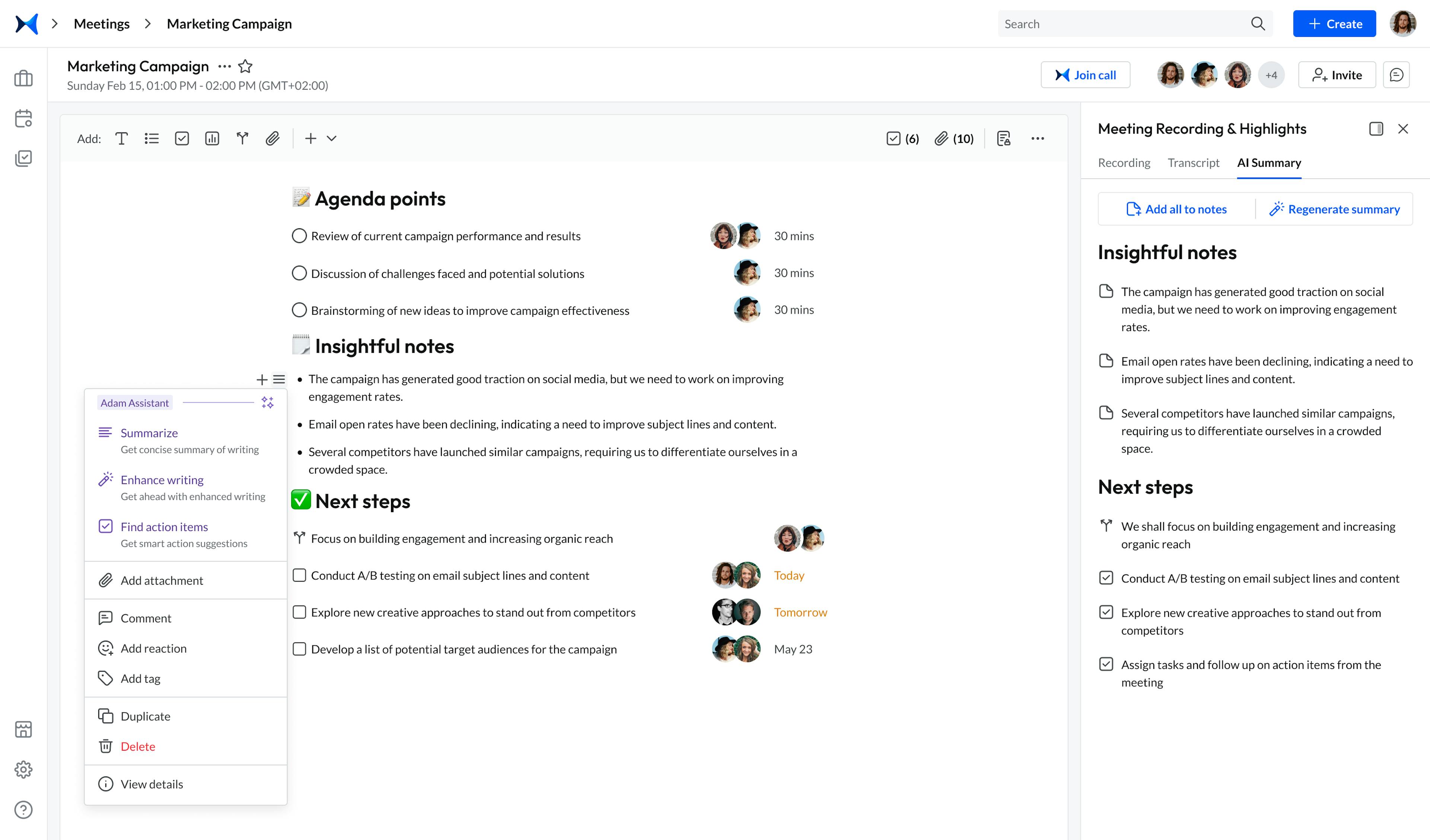Click the star icon to favorite meeting
1430x840 pixels.
coord(247,66)
